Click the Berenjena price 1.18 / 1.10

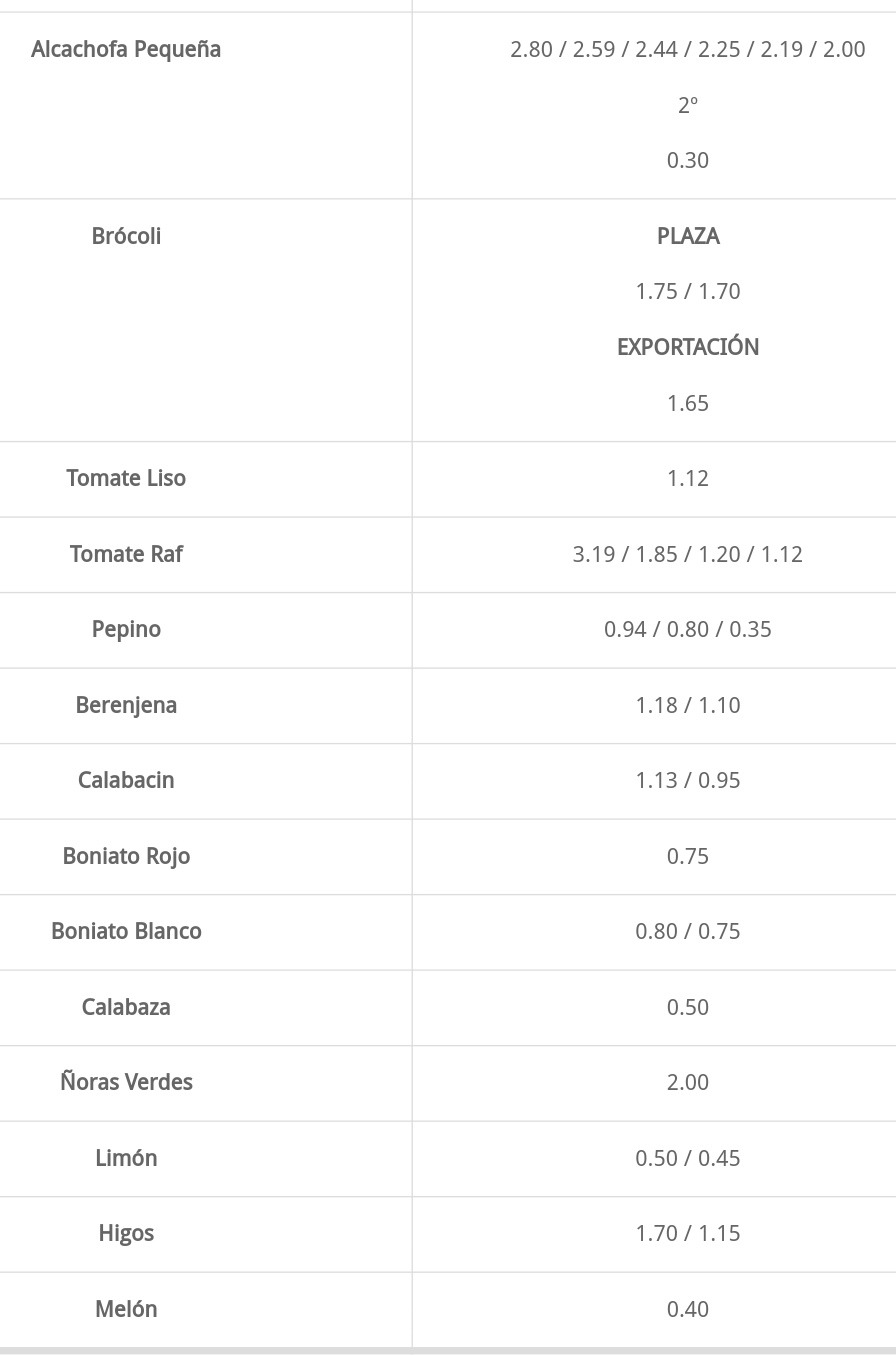point(688,705)
